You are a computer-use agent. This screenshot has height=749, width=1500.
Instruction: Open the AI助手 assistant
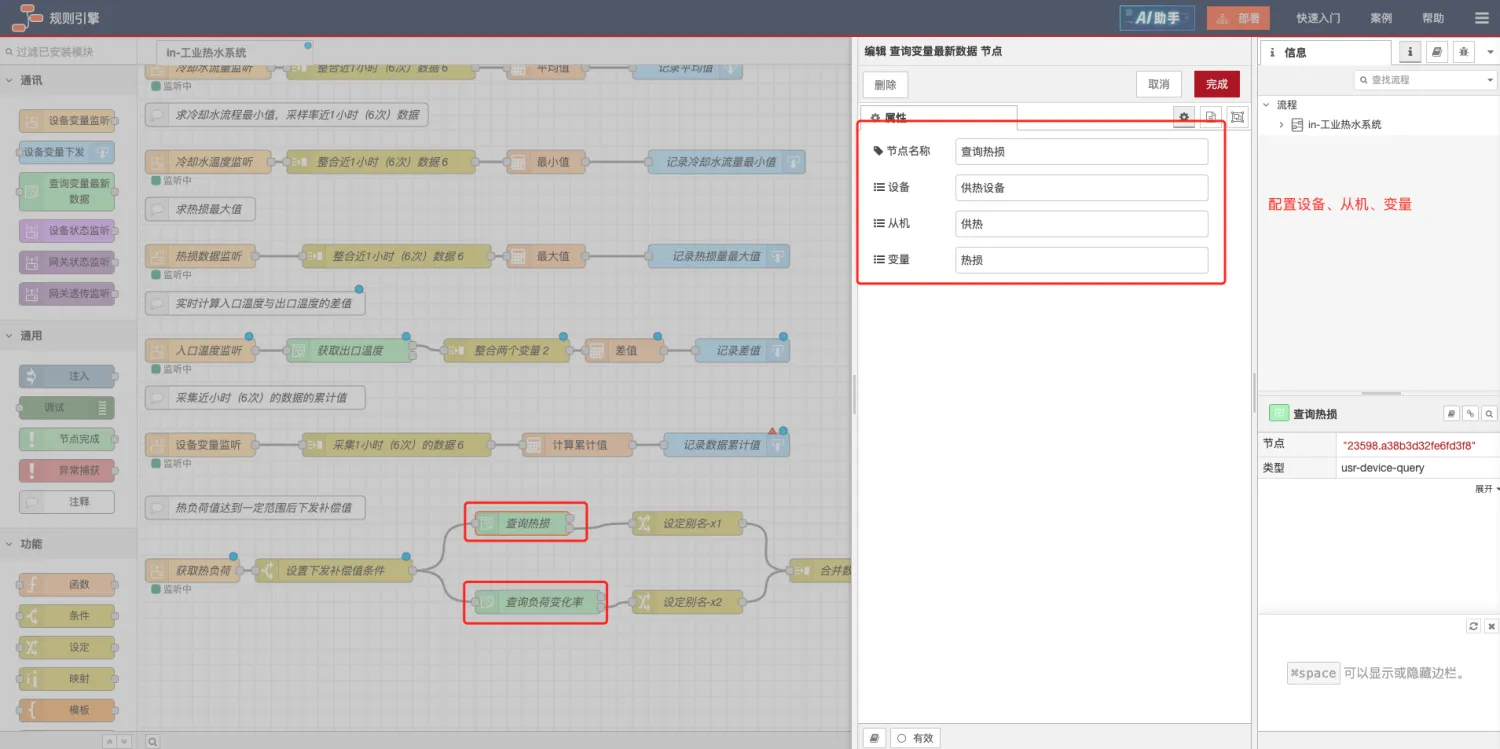click(x=1157, y=18)
